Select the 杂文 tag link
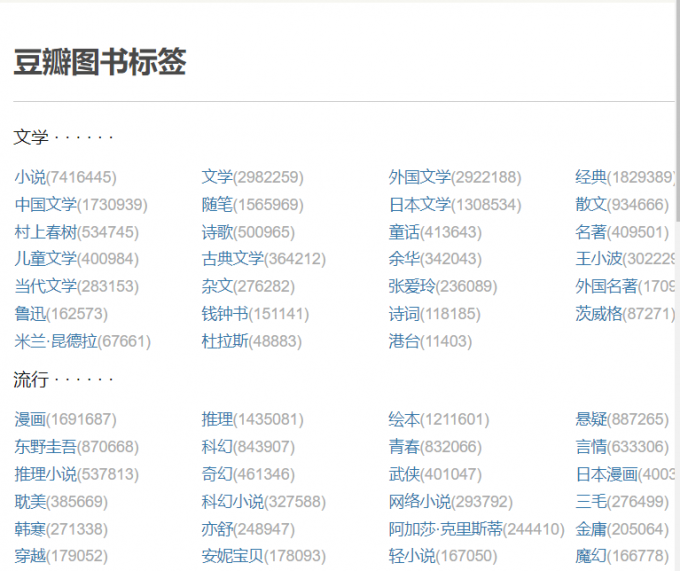680x571 pixels. [x=217, y=286]
